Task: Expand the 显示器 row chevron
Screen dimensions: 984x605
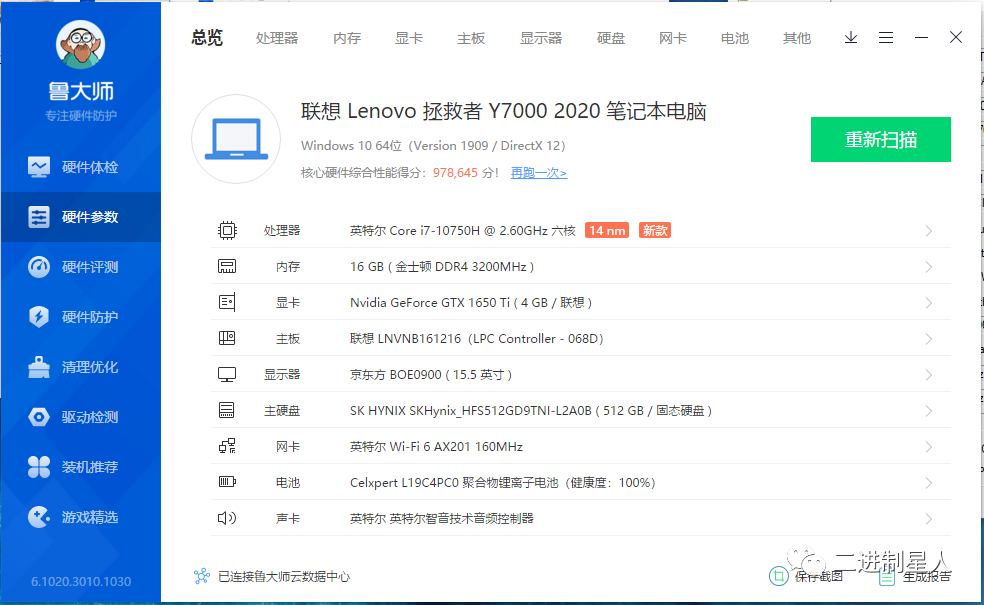Action: click(x=929, y=375)
